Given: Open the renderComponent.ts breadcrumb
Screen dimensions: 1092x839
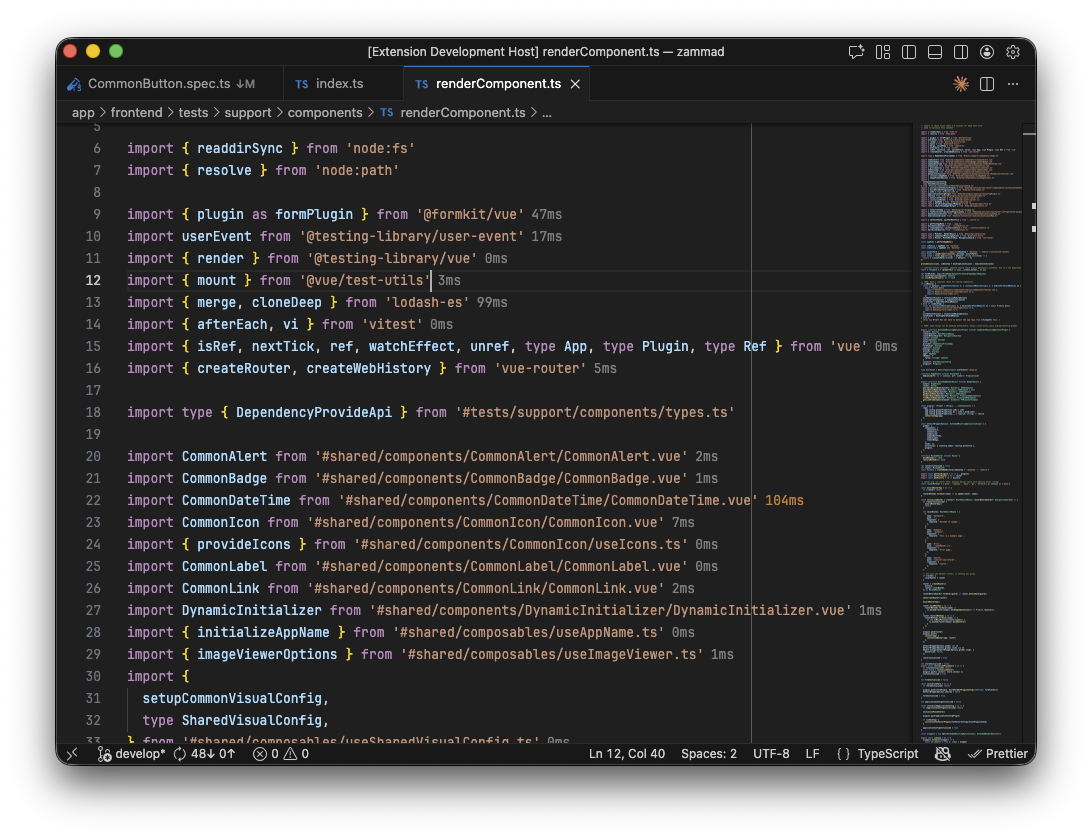Looking at the screenshot, I should [462, 113].
